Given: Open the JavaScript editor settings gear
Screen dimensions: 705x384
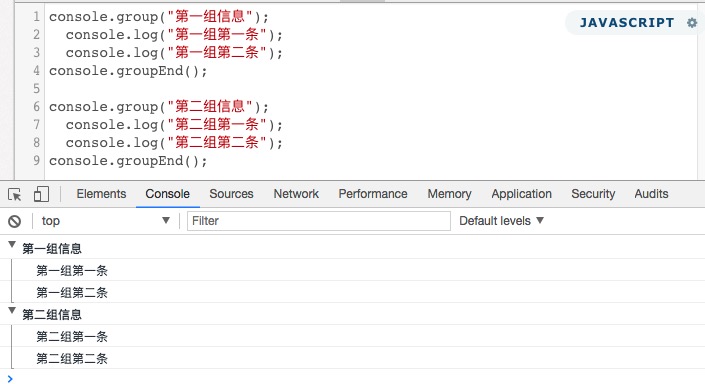Looking at the screenshot, I should pyautogui.click(x=692, y=22).
